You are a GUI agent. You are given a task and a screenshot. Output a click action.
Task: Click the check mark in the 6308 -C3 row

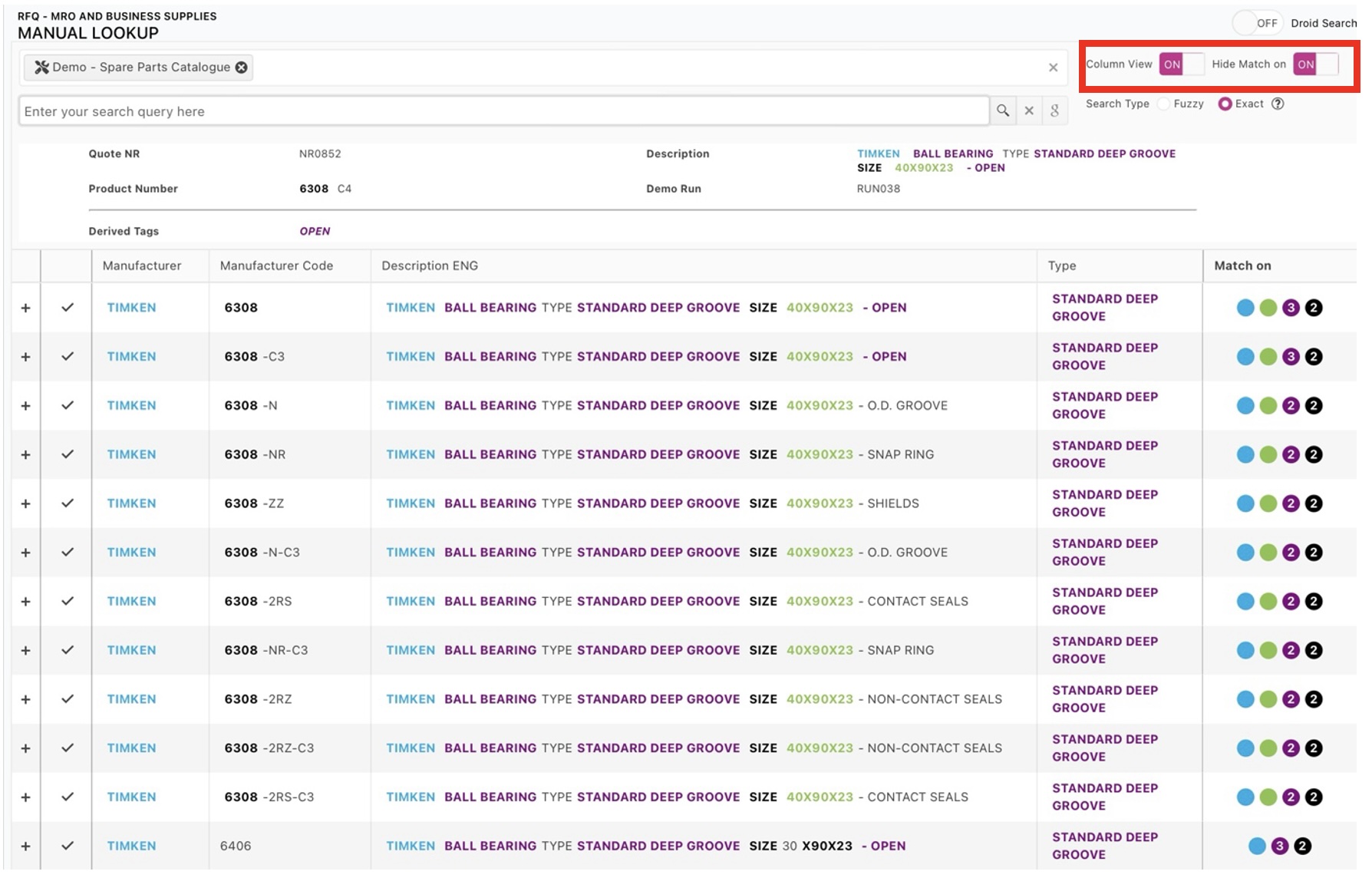tap(68, 357)
